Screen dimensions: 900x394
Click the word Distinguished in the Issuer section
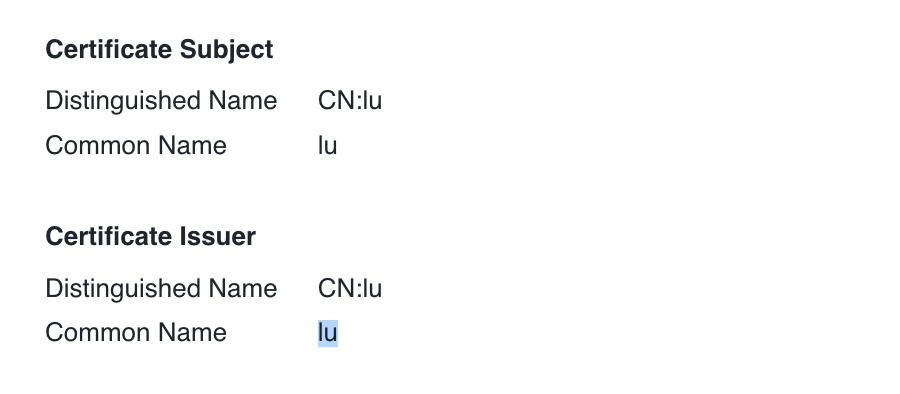[x=123, y=289]
